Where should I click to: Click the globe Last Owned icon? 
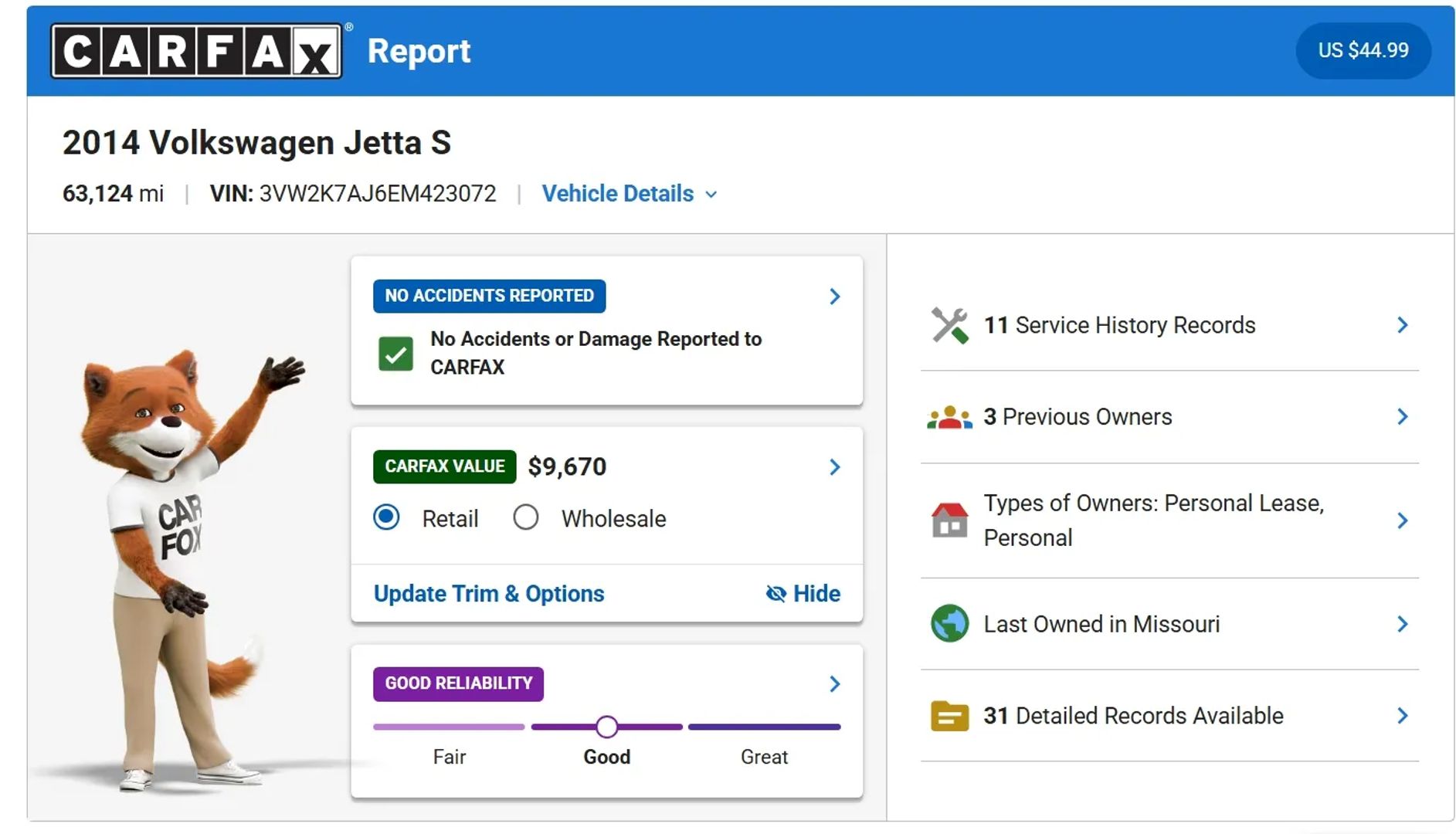pos(949,624)
